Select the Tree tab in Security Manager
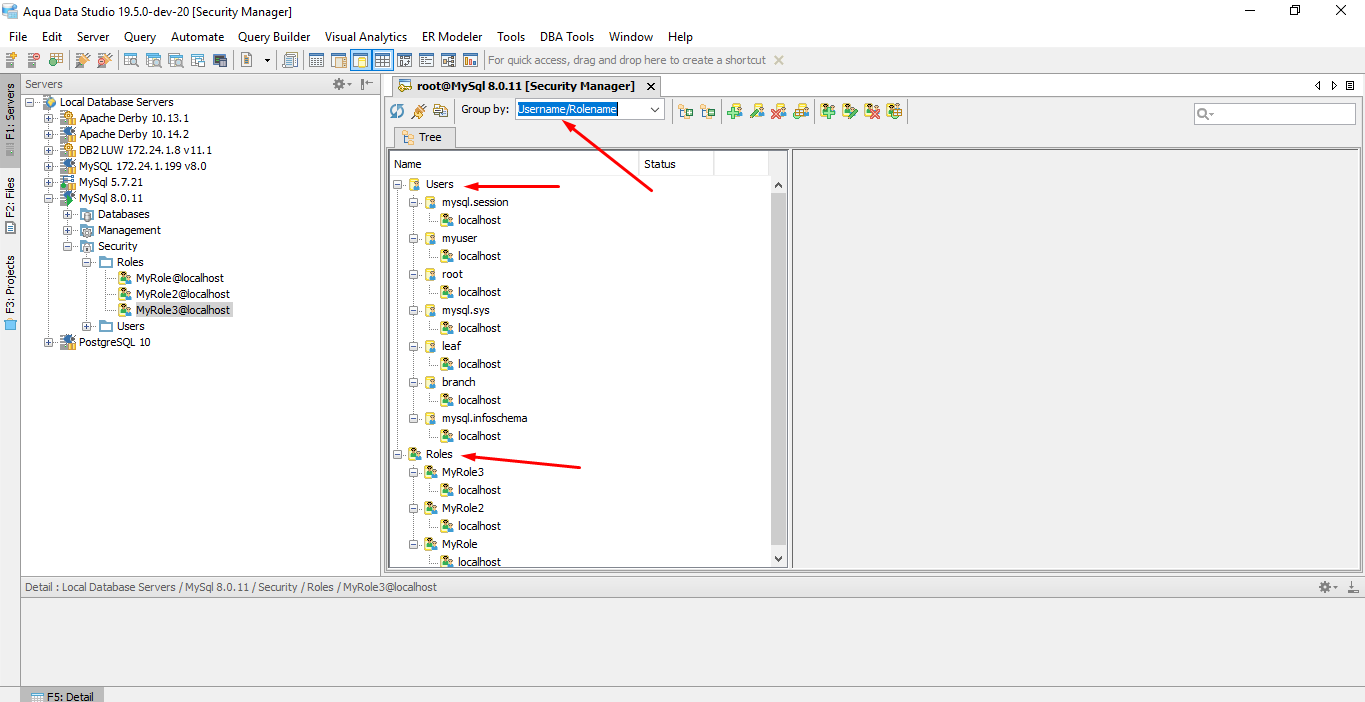1365x702 pixels. (x=424, y=137)
